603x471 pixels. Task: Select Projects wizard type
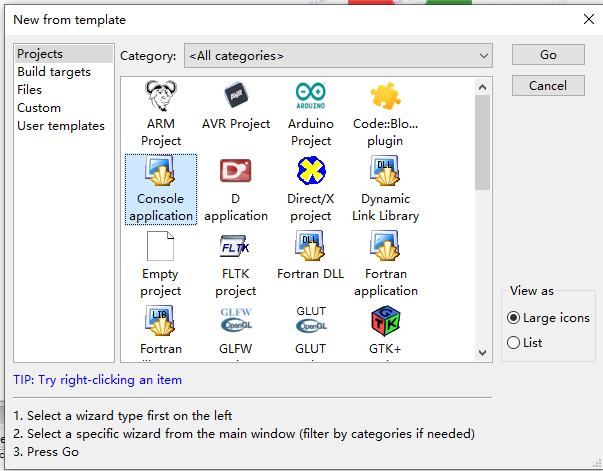point(64,54)
